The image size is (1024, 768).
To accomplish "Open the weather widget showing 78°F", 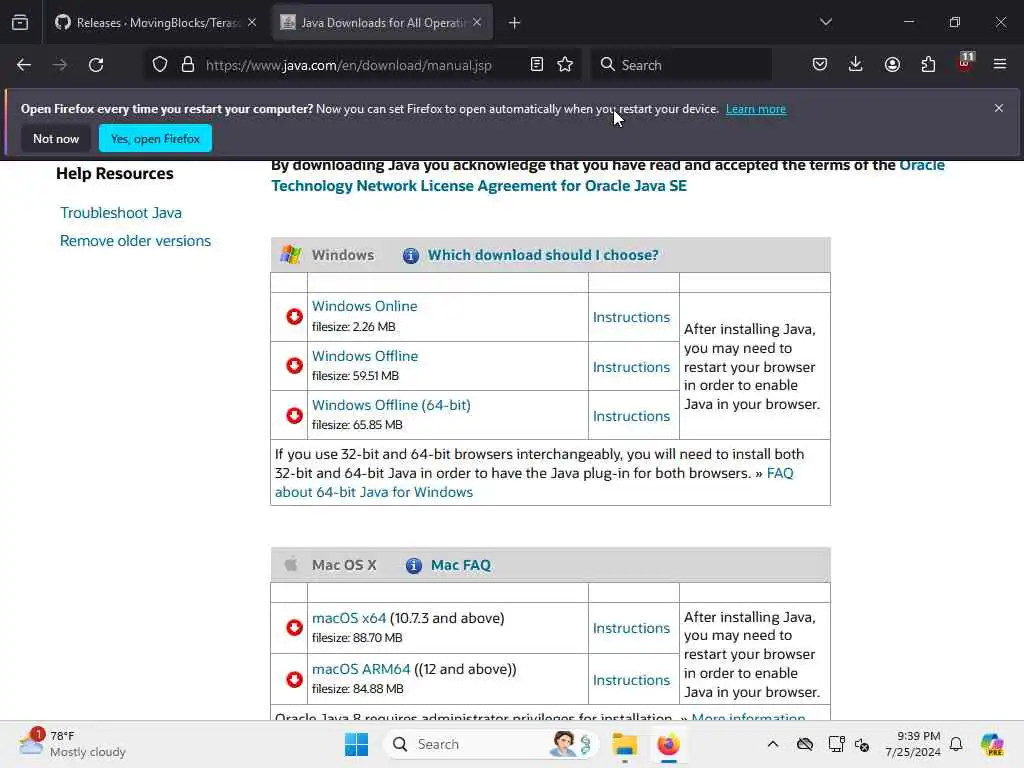I will point(72,744).
